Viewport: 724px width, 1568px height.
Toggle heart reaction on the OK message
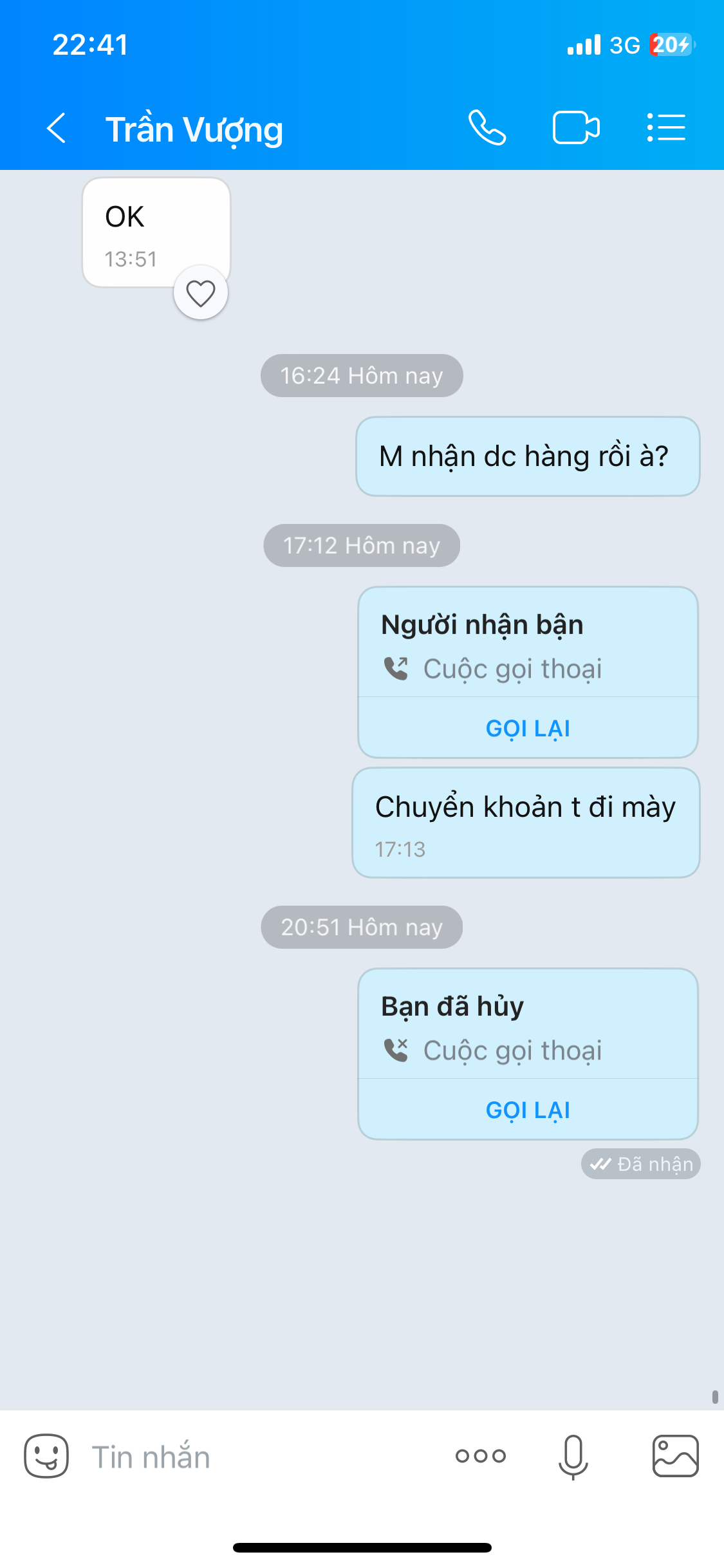(x=201, y=293)
